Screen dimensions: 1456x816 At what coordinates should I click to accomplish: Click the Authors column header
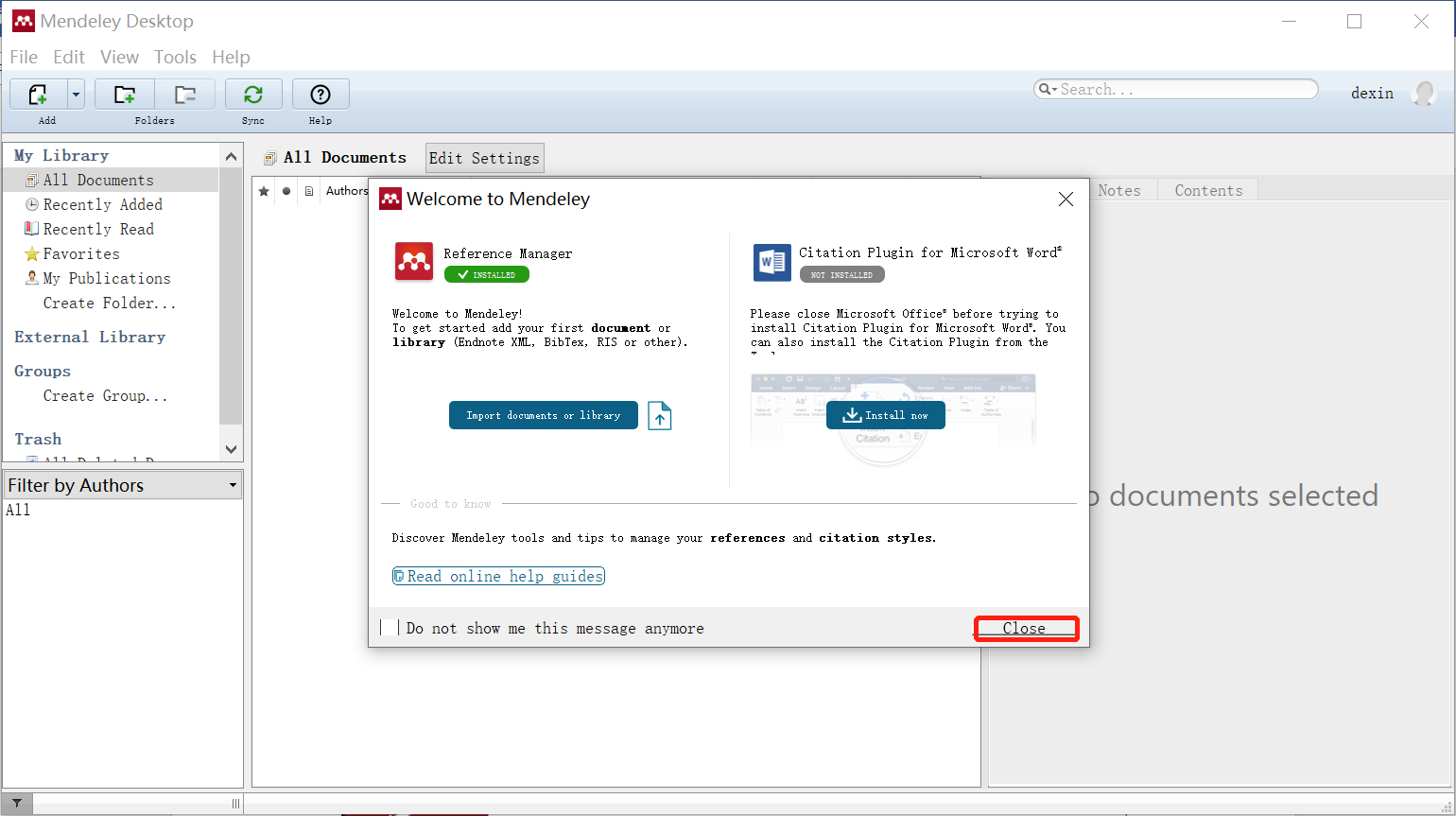click(x=347, y=191)
